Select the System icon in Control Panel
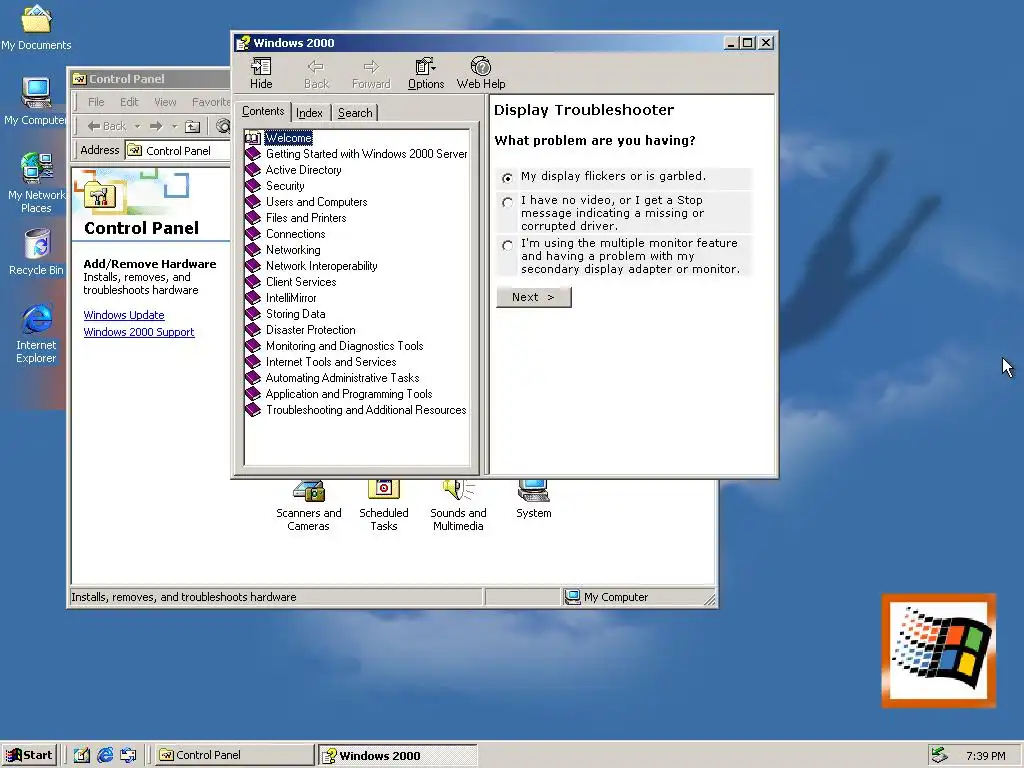 [x=534, y=500]
